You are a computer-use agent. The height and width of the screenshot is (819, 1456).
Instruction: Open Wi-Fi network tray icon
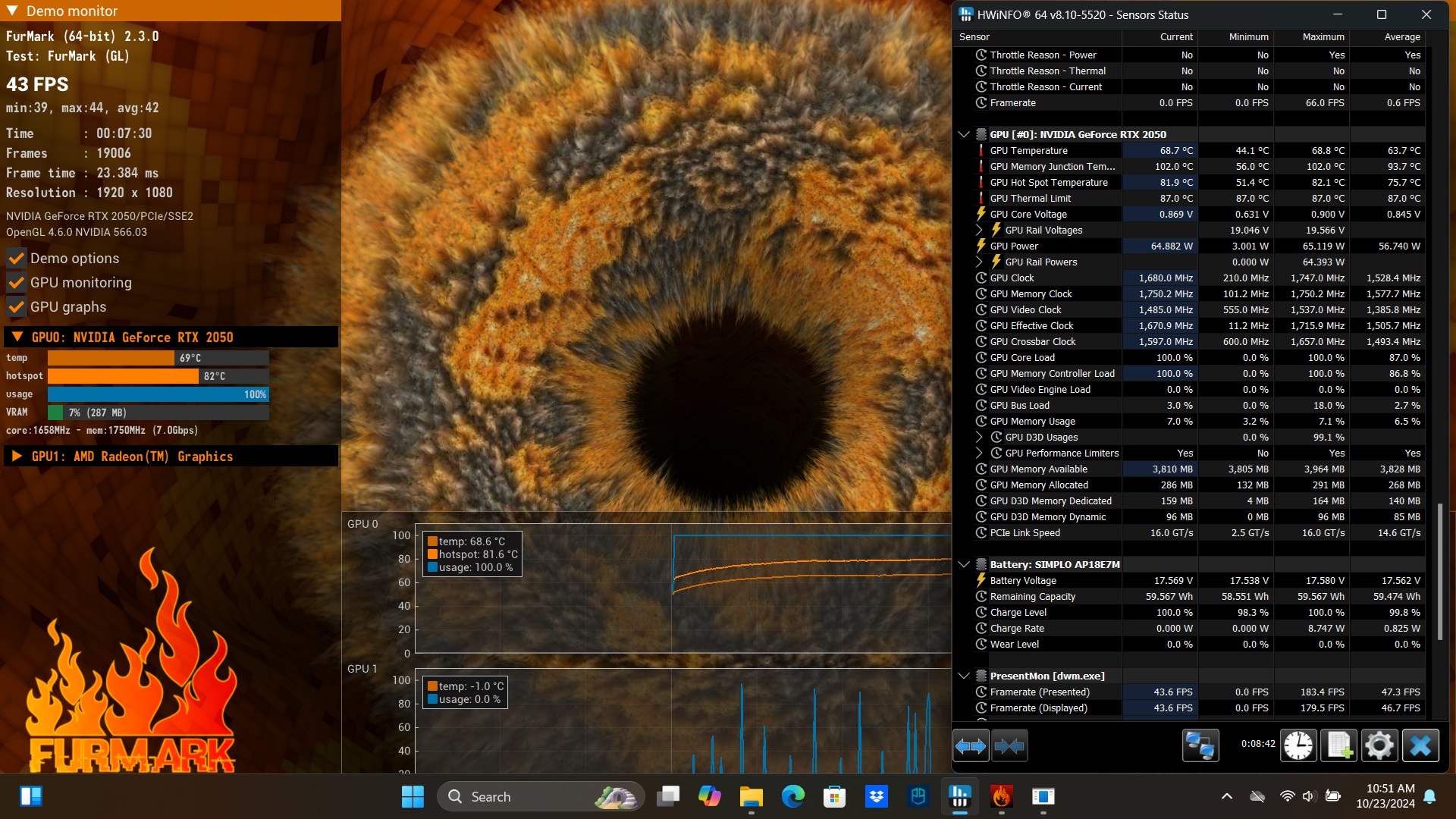[1287, 796]
